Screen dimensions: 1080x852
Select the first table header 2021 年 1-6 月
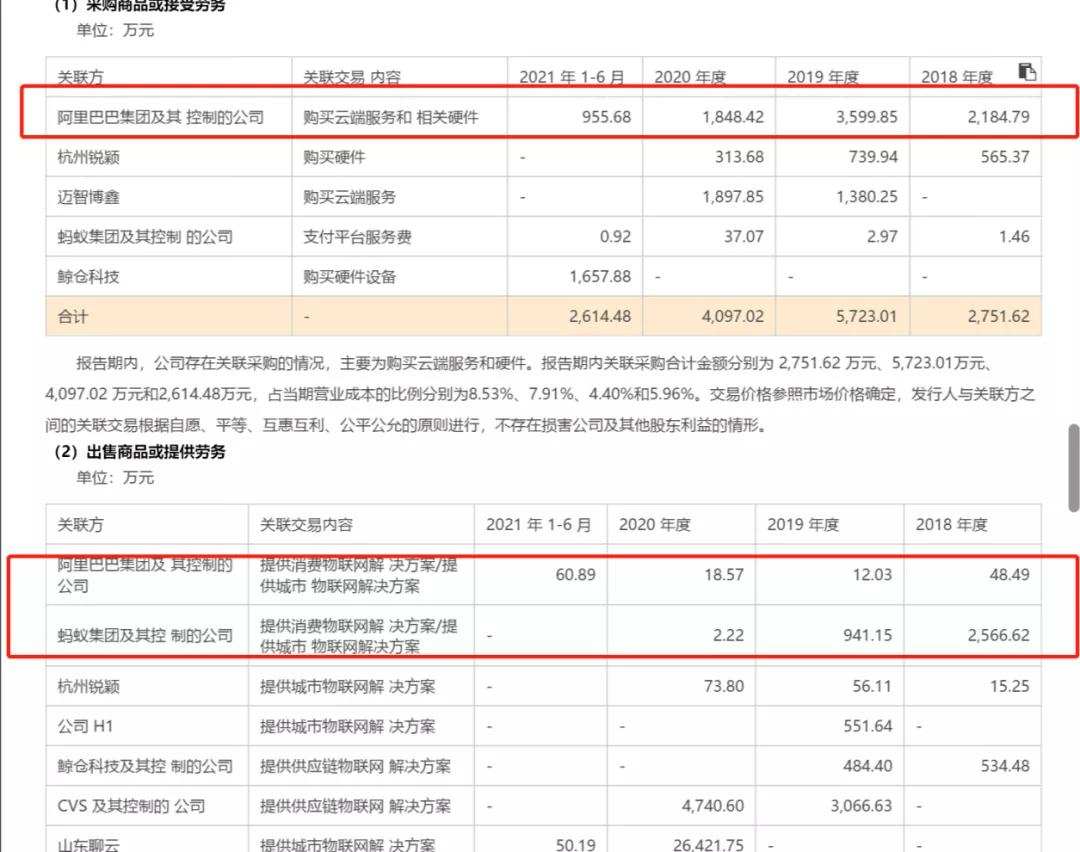pos(572,77)
